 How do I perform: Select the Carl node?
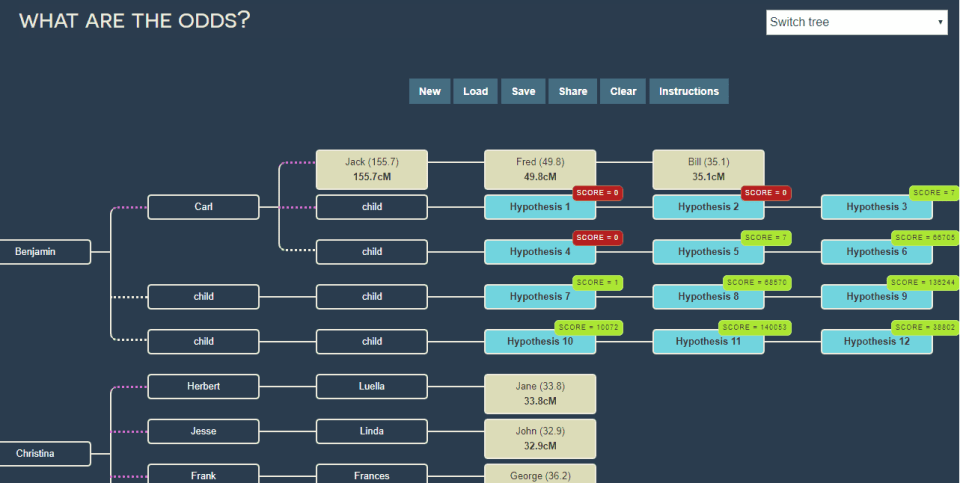coord(203,207)
